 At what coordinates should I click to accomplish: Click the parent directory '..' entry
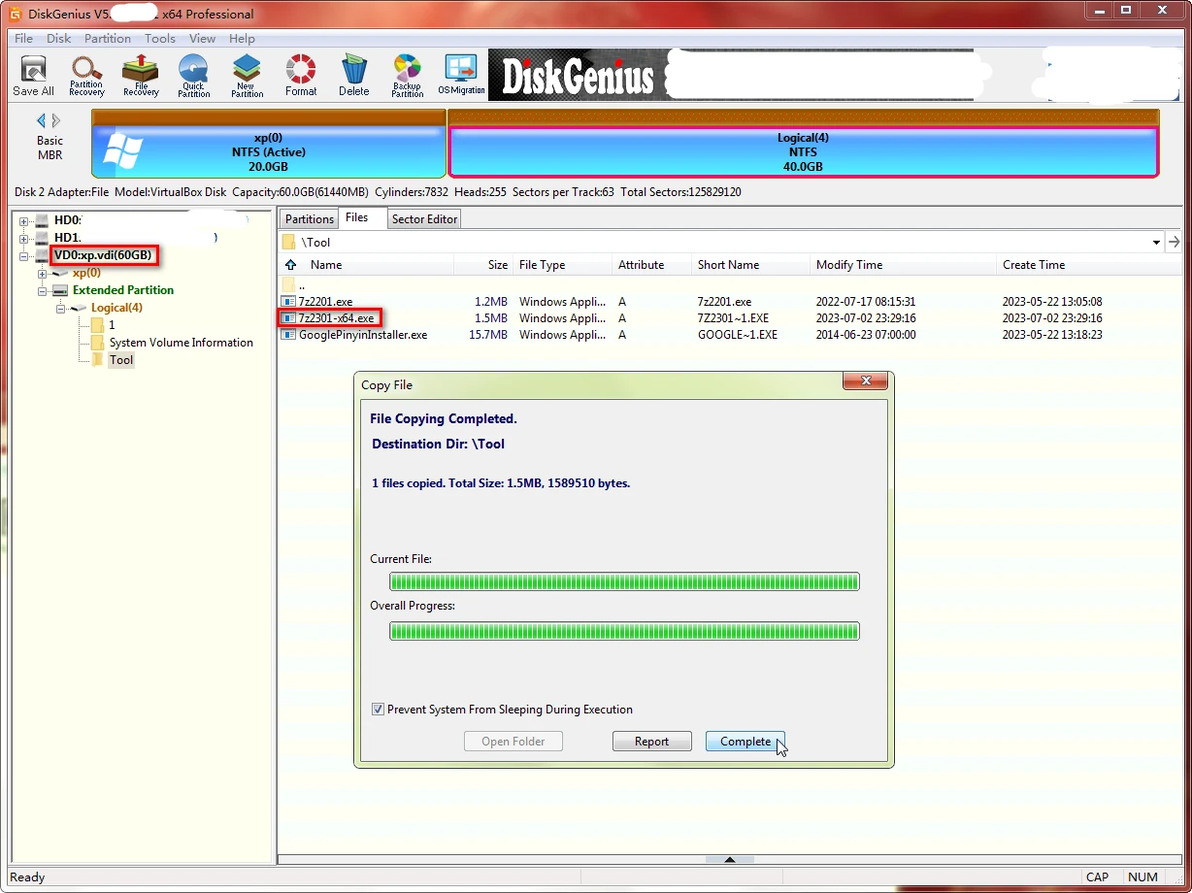pos(302,286)
